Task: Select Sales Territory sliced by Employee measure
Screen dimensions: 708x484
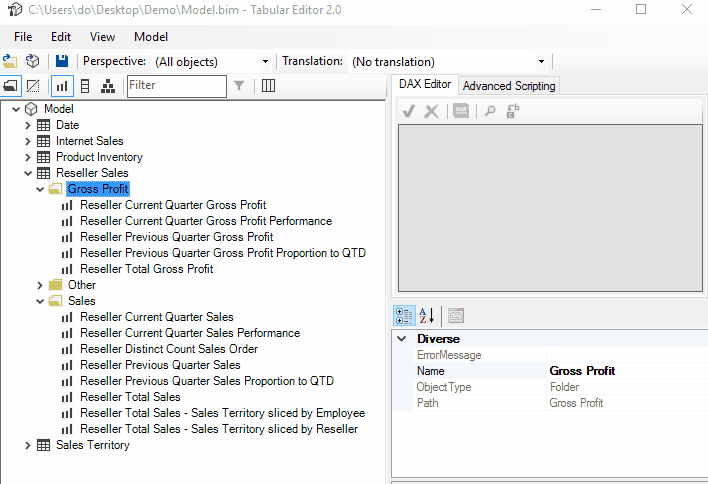Action: [x=223, y=413]
